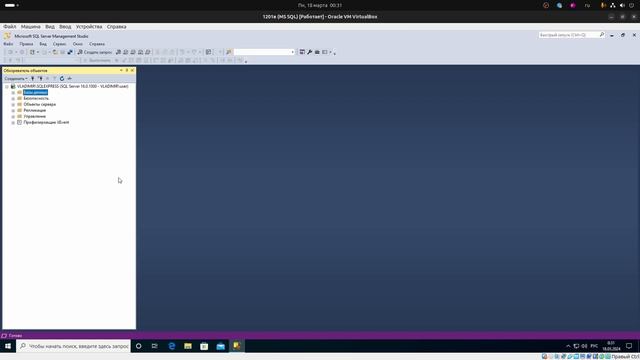
Task: Select the Безопасность tree item
Action: [x=36, y=98]
